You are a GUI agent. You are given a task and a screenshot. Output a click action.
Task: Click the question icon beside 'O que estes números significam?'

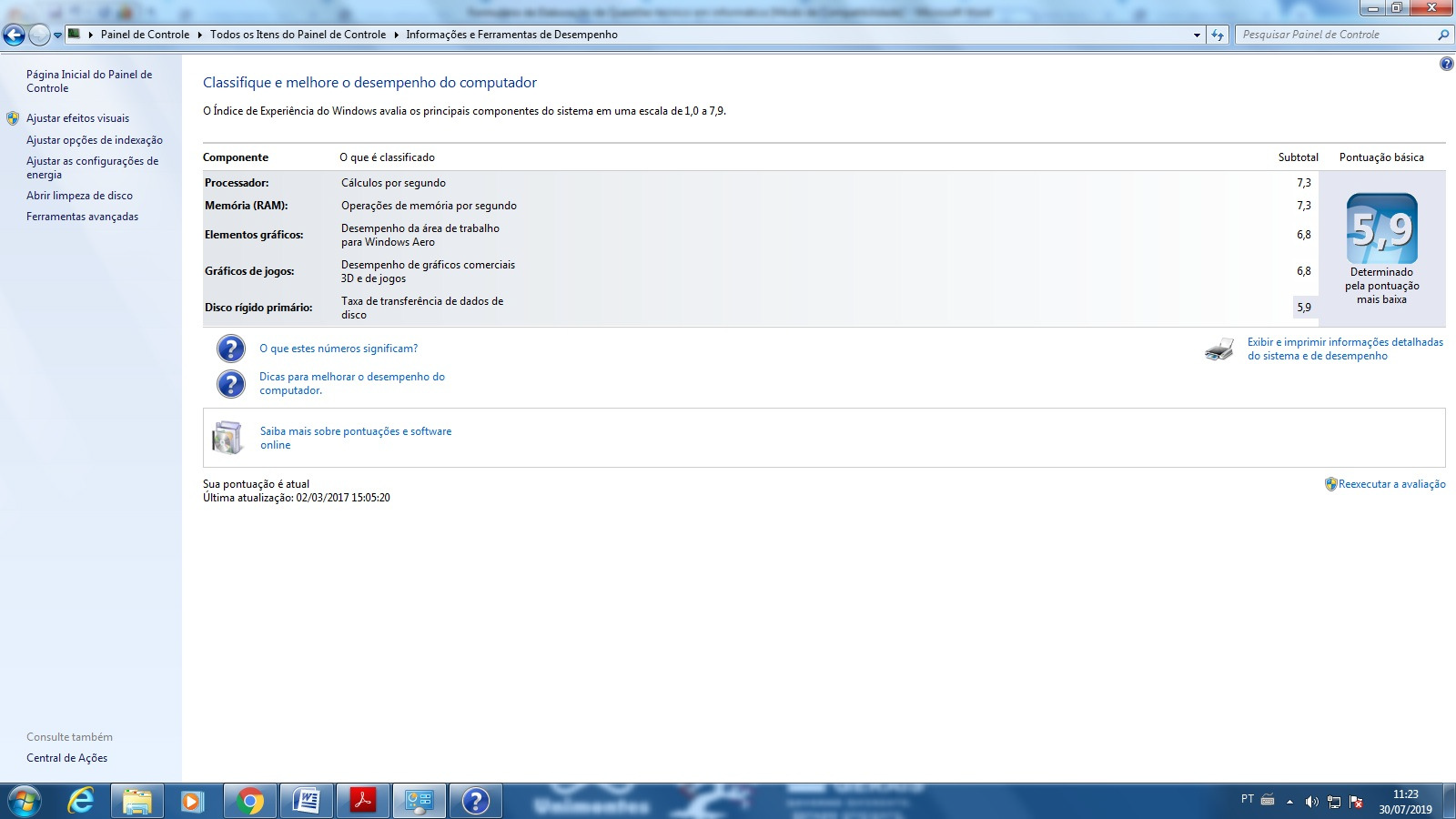click(231, 349)
